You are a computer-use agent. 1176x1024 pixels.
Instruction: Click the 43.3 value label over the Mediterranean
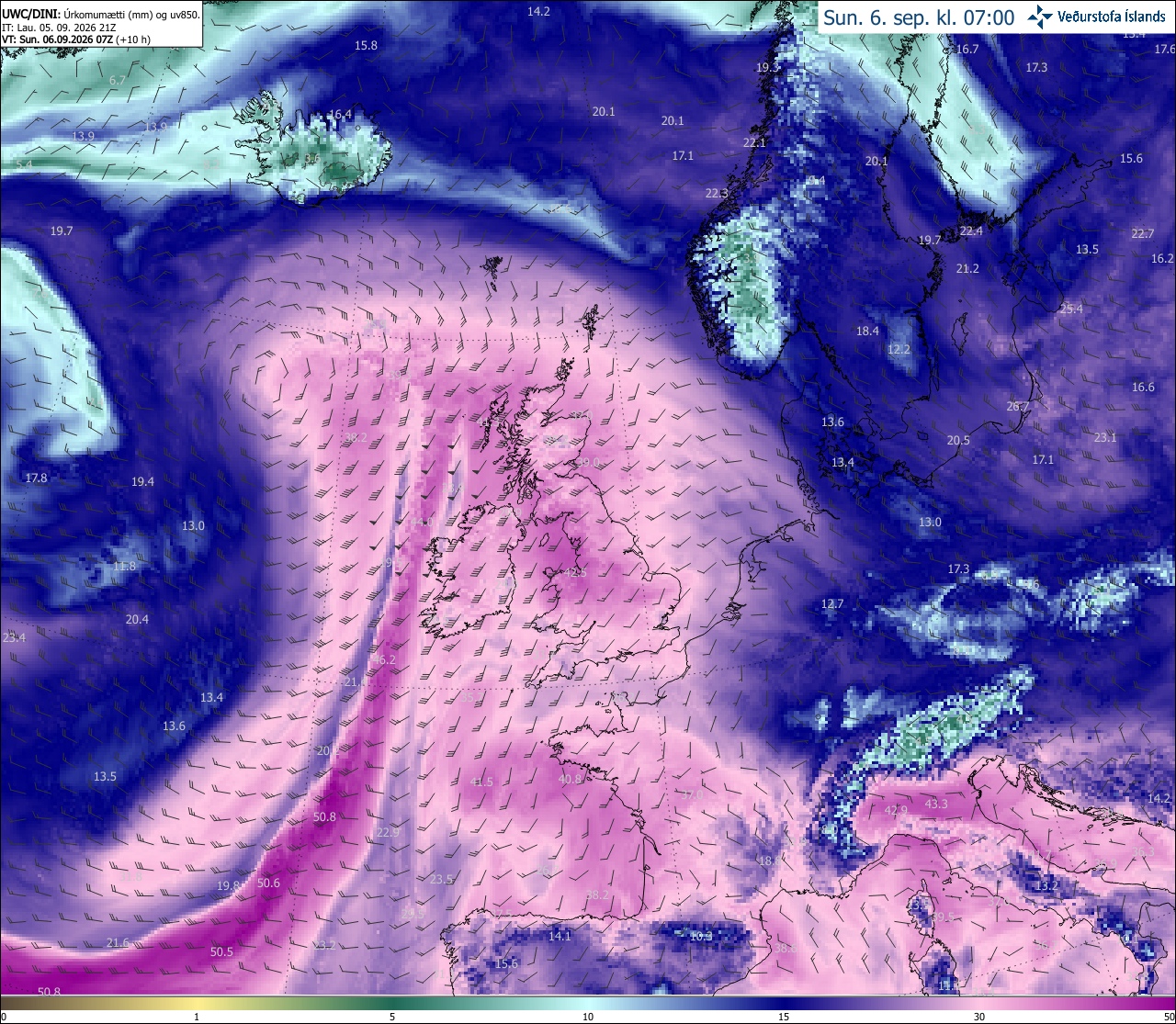click(936, 805)
